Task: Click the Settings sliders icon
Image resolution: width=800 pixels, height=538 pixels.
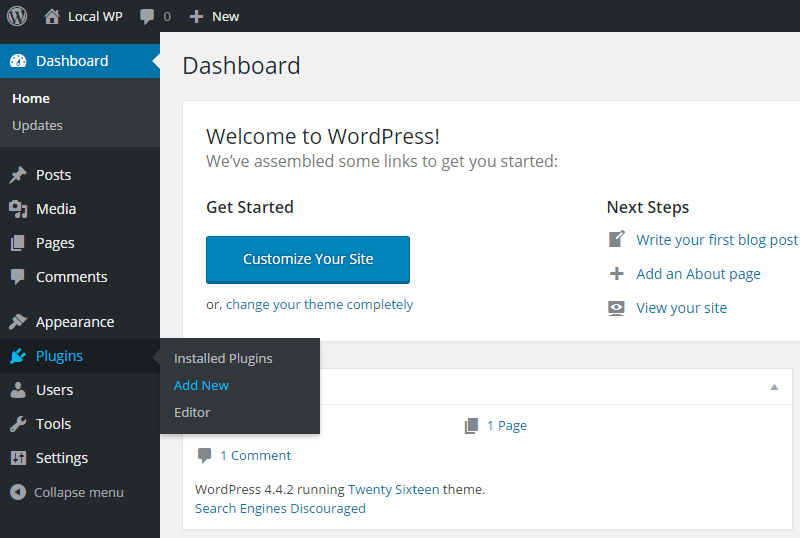Action: tap(18, 458)
